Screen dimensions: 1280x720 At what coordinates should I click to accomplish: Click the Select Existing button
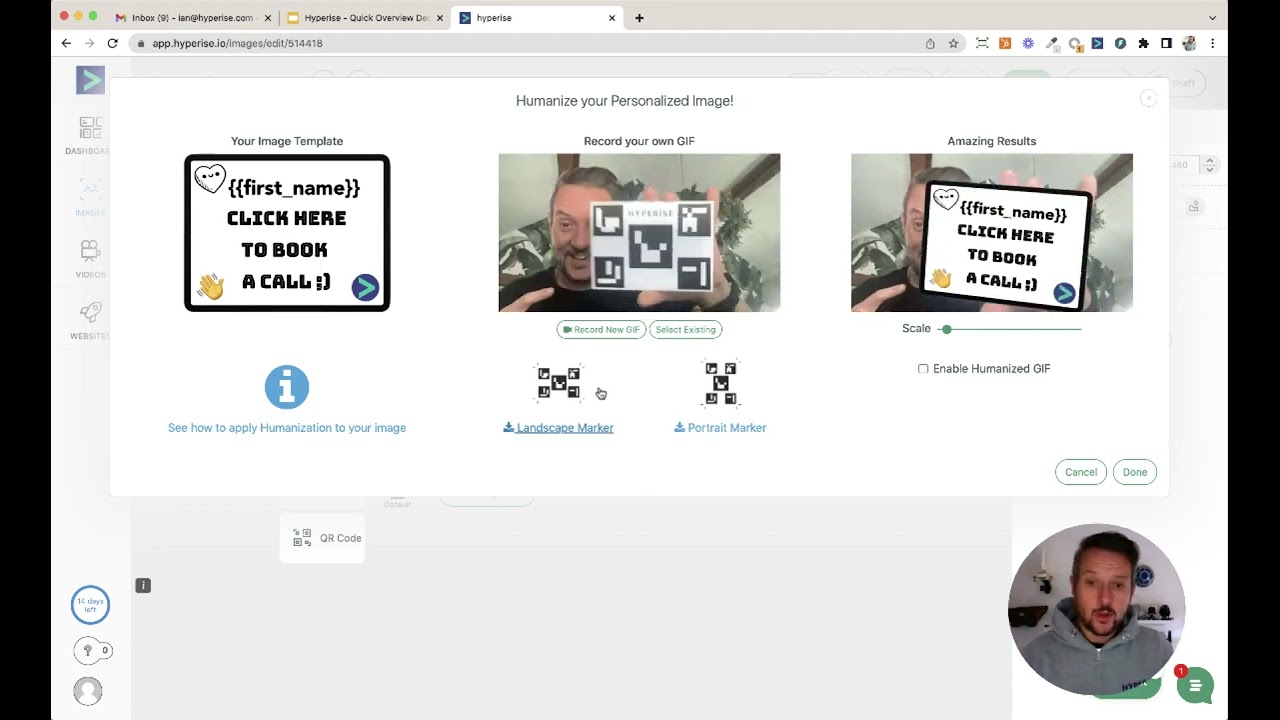[685, 329]
